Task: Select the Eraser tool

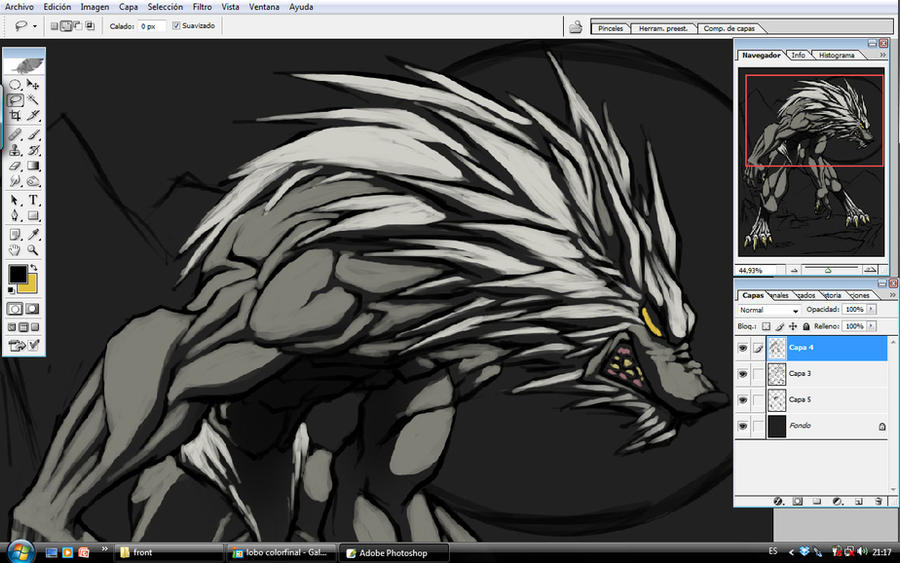Action: (15, 166)
